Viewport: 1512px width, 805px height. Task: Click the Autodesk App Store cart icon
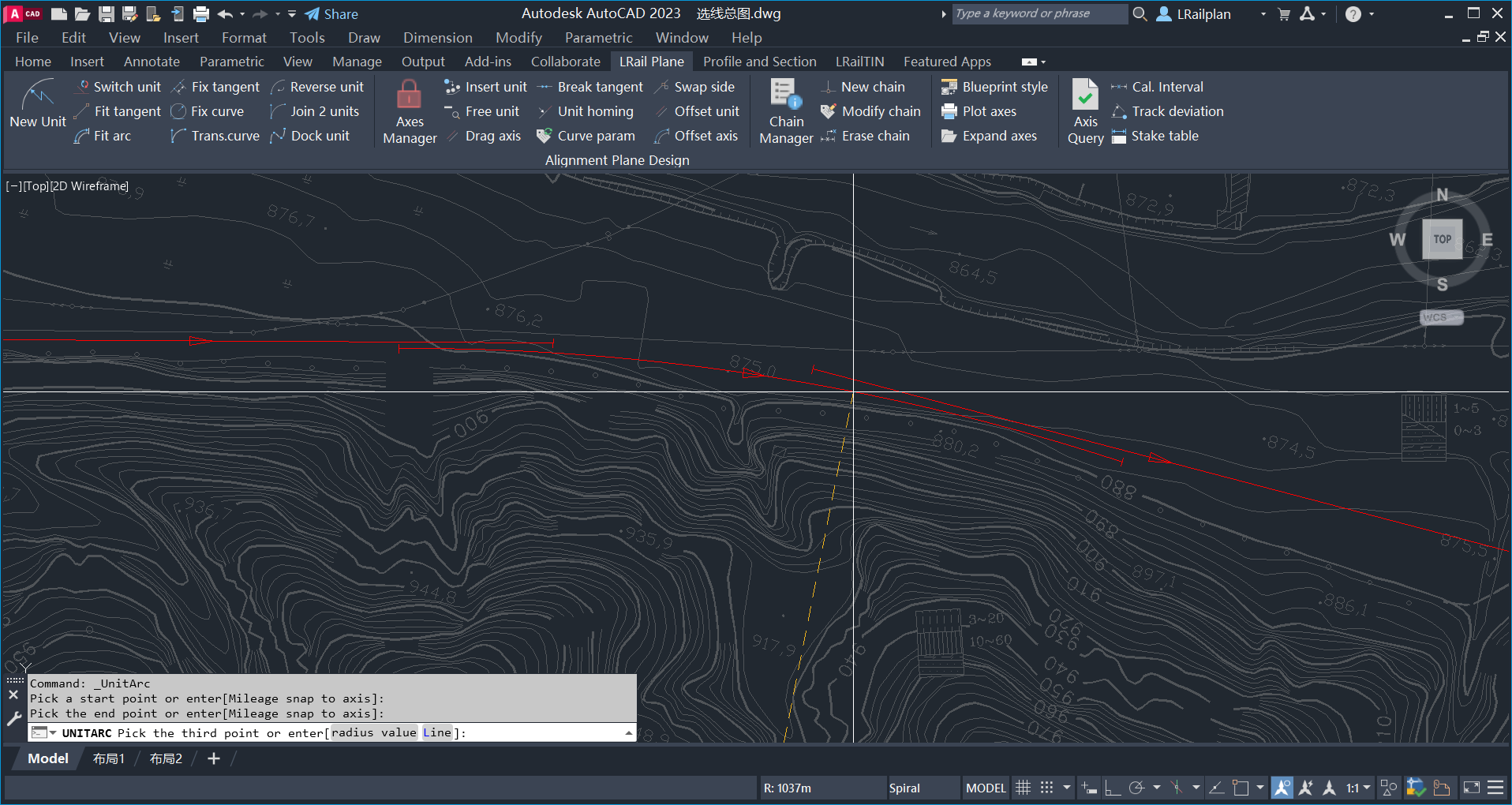[x=1284, y=13]
